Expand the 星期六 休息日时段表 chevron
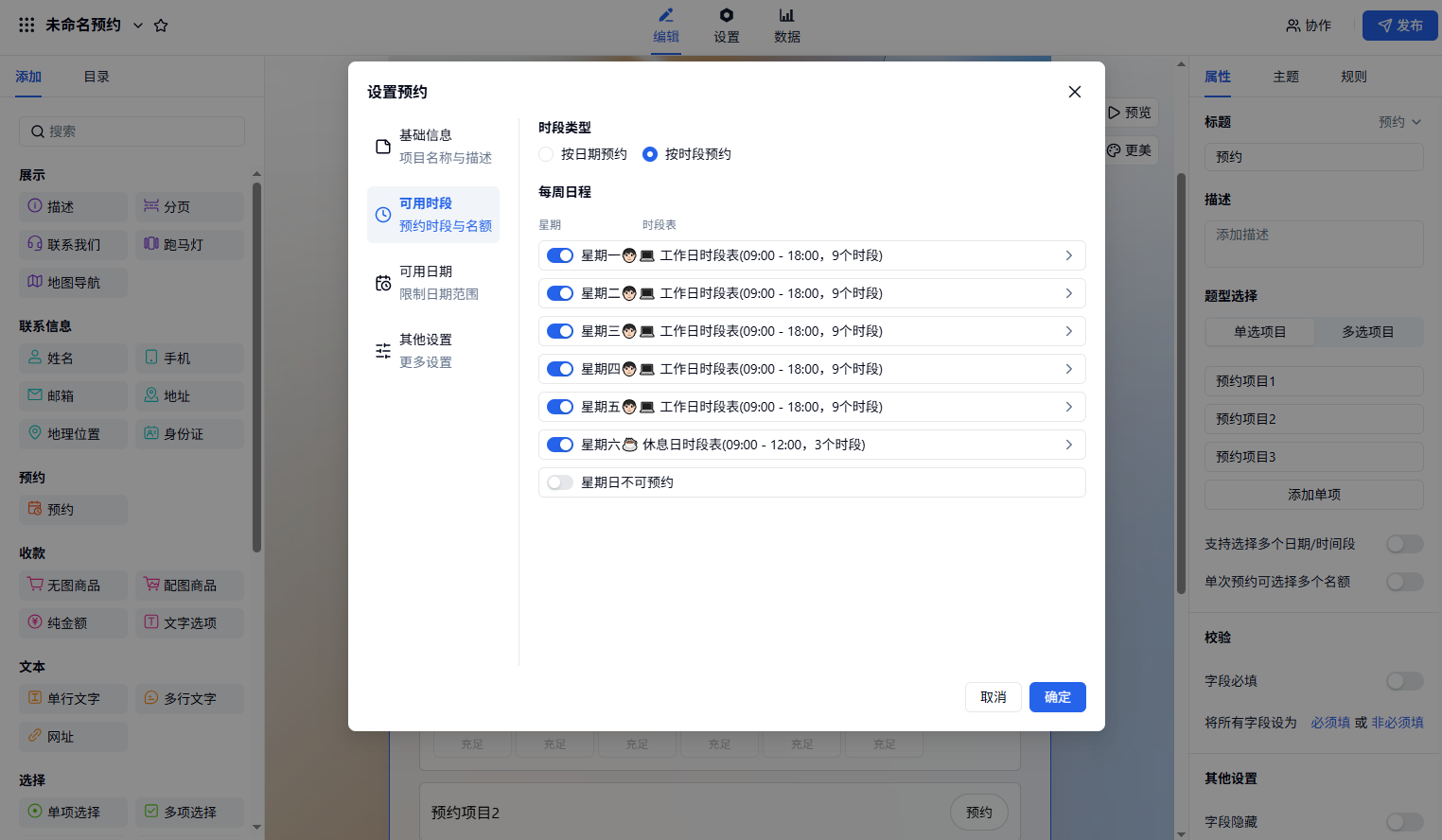The image size is (1442, 840). (1068, 445)
